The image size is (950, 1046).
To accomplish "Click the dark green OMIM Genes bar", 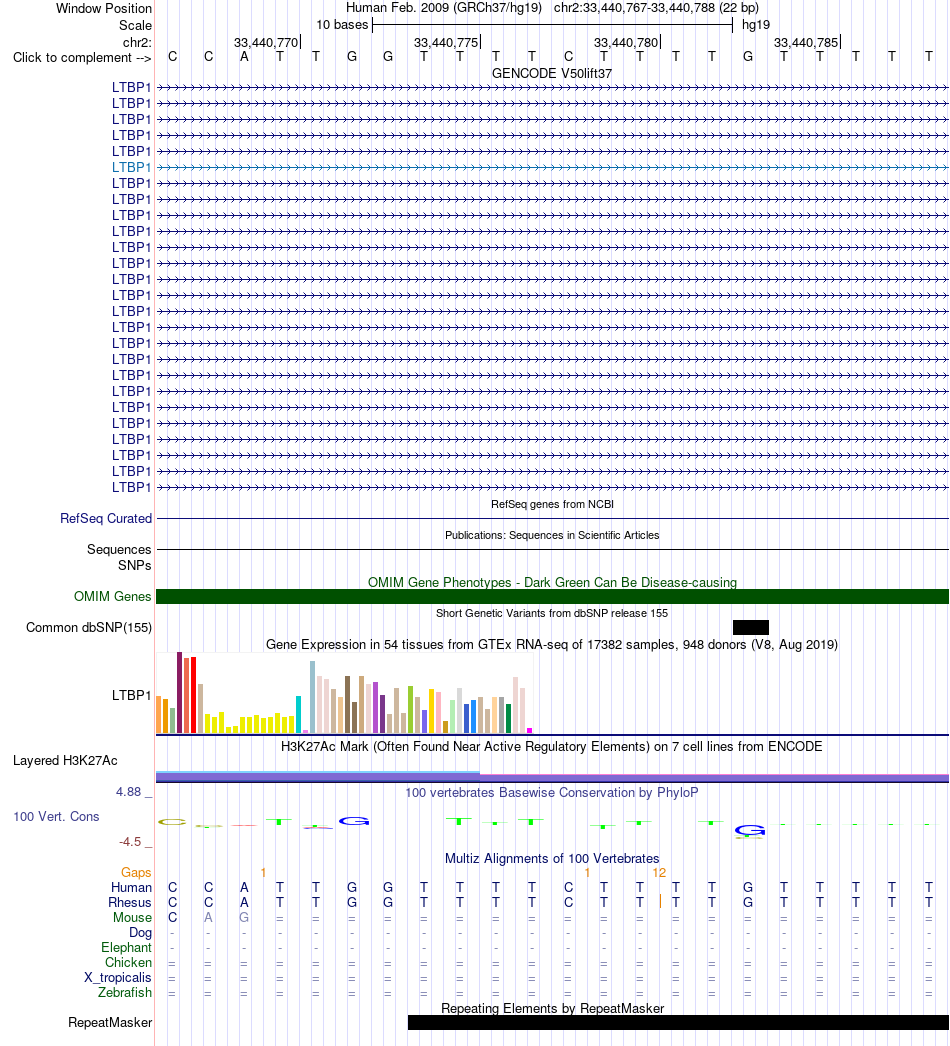I will click(552, 596).
